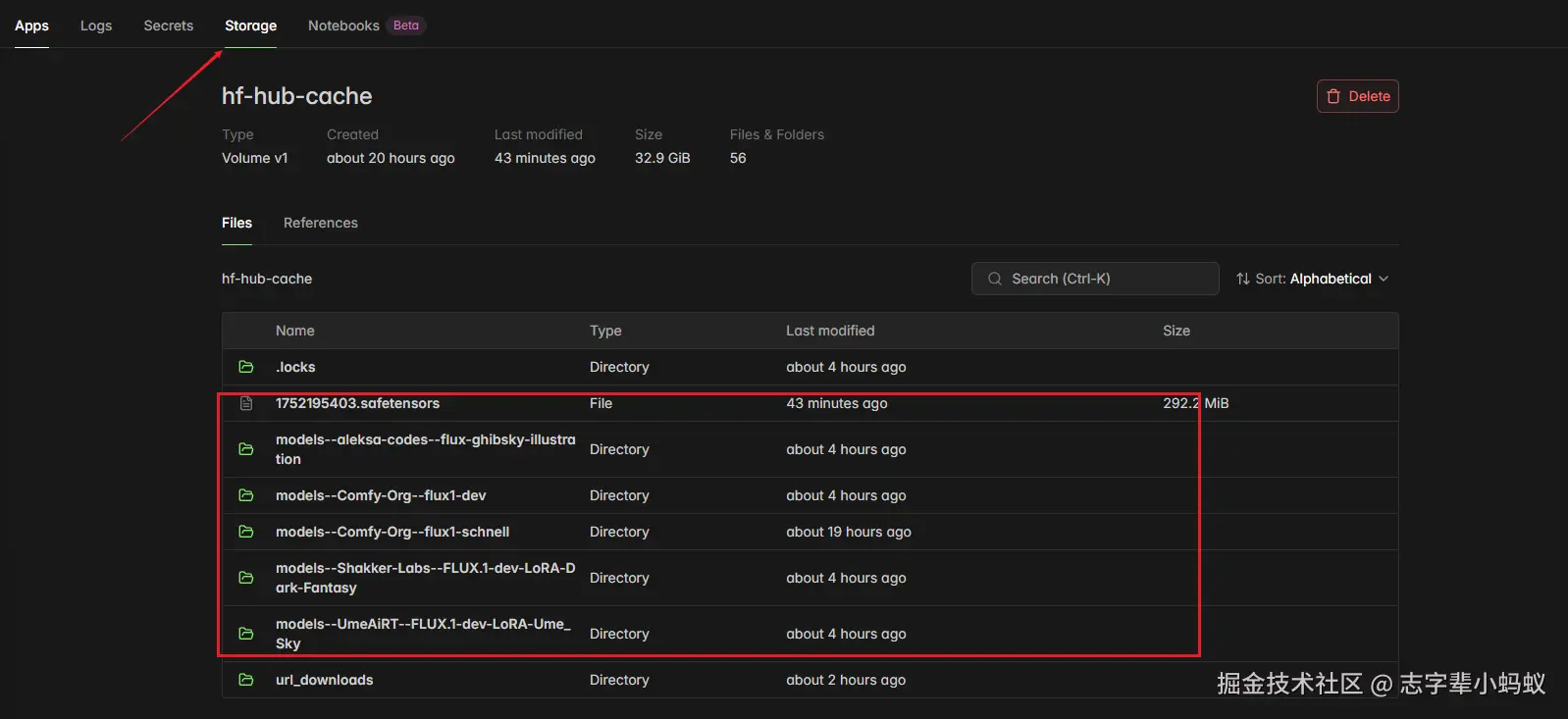The height and width of the screenshot is (719, 1568).
Task: Click folder icon for UmeAiRT Ume_Sky row
Action: (246, 634)
